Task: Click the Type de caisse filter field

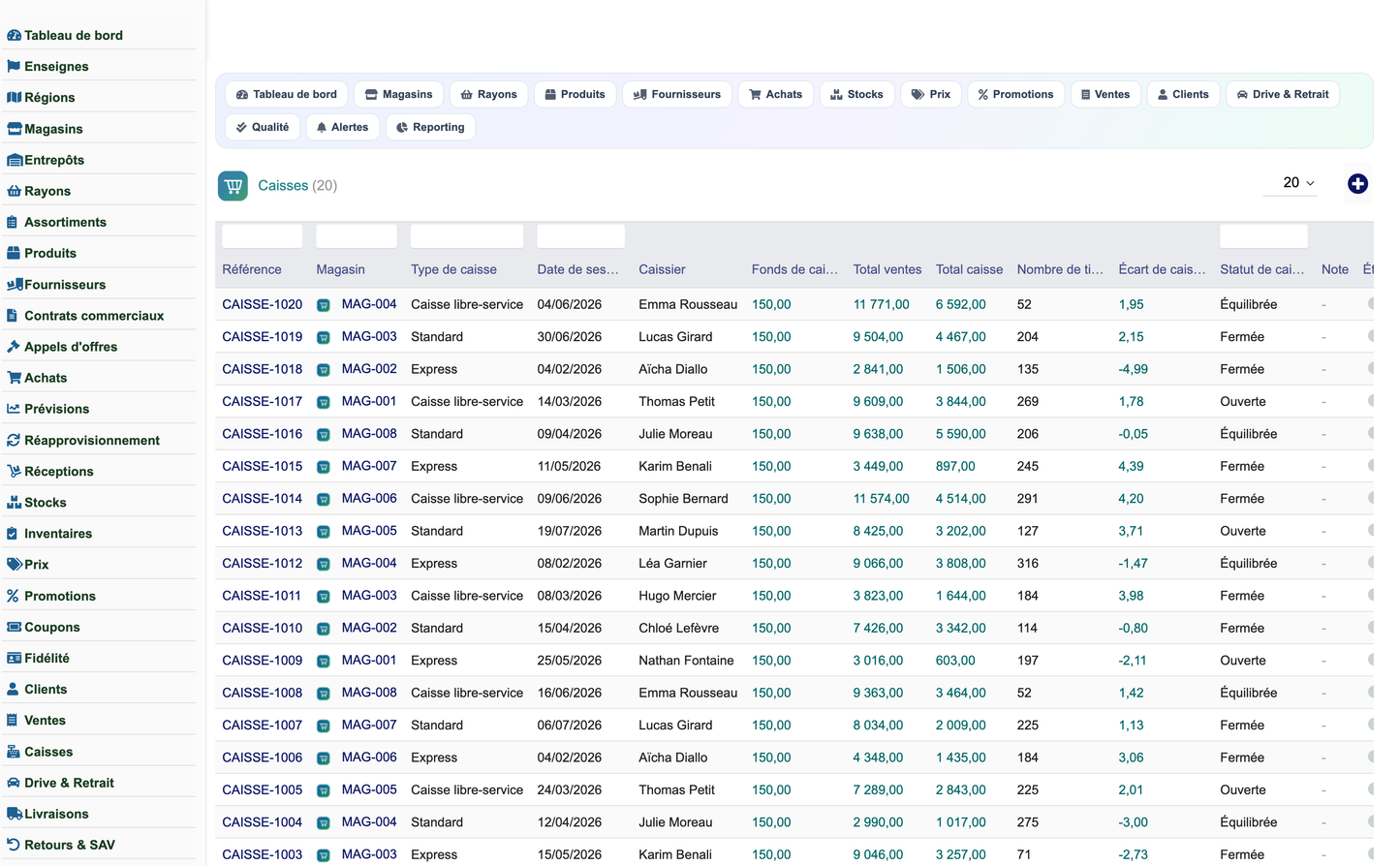Action: [x=467, y=236]
